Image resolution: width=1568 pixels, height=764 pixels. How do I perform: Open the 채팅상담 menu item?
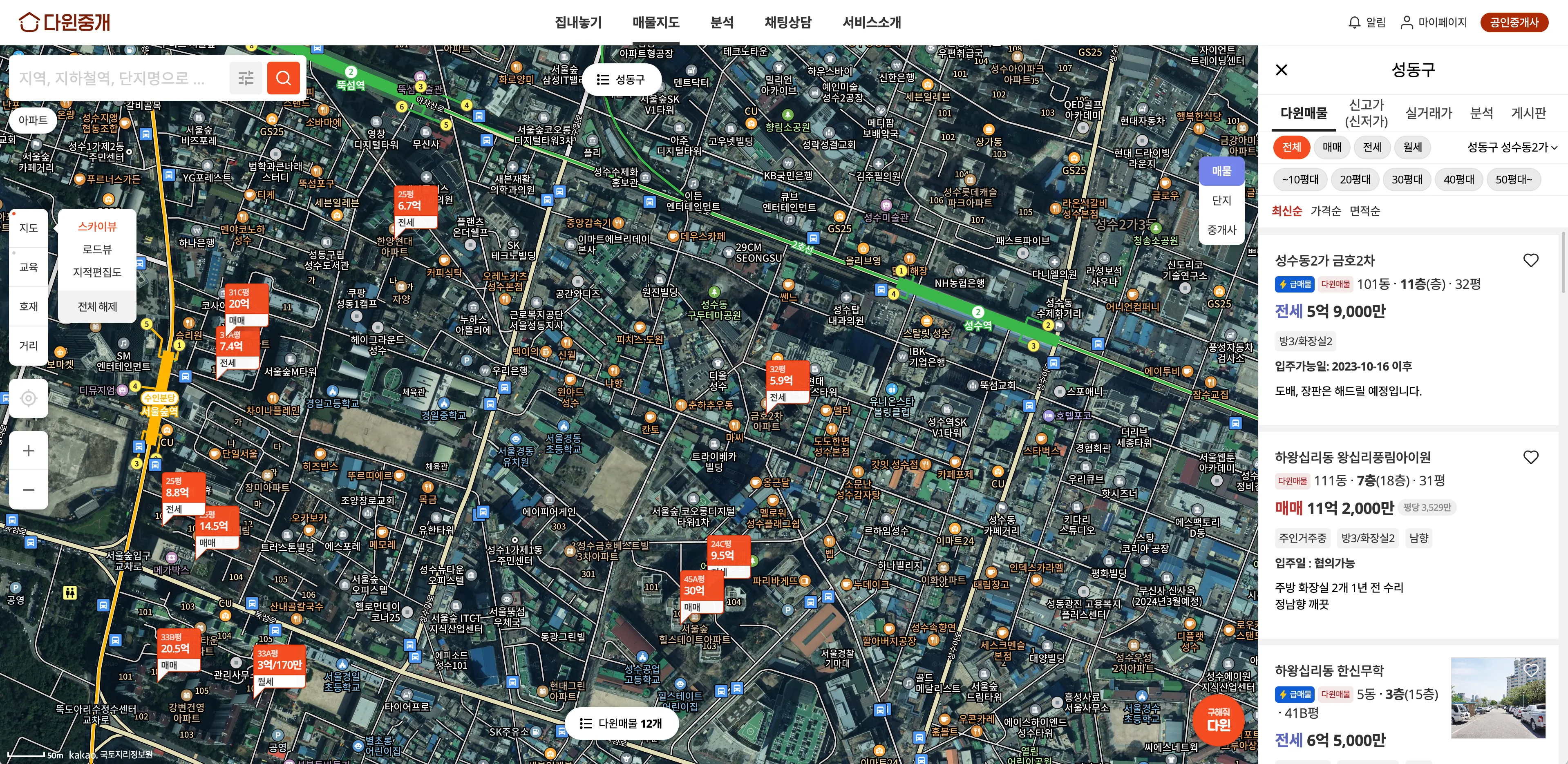(787, 22)
